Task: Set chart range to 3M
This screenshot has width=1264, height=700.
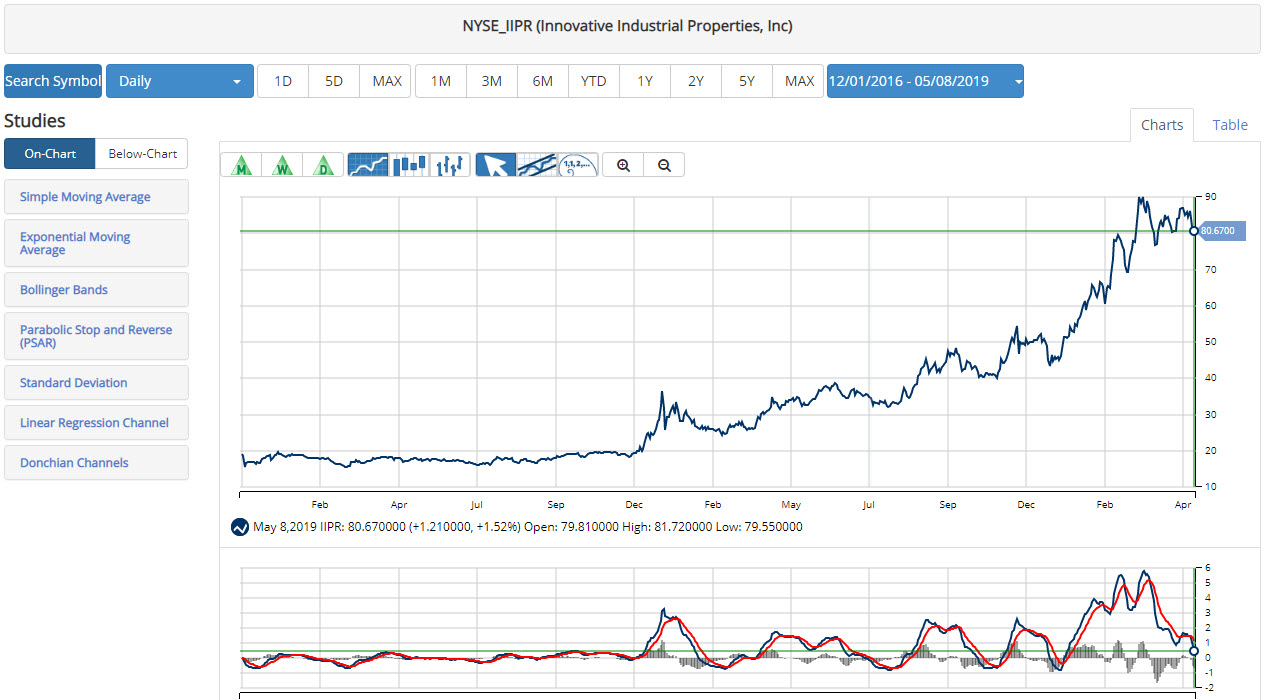Action: (x=492, y=81)
